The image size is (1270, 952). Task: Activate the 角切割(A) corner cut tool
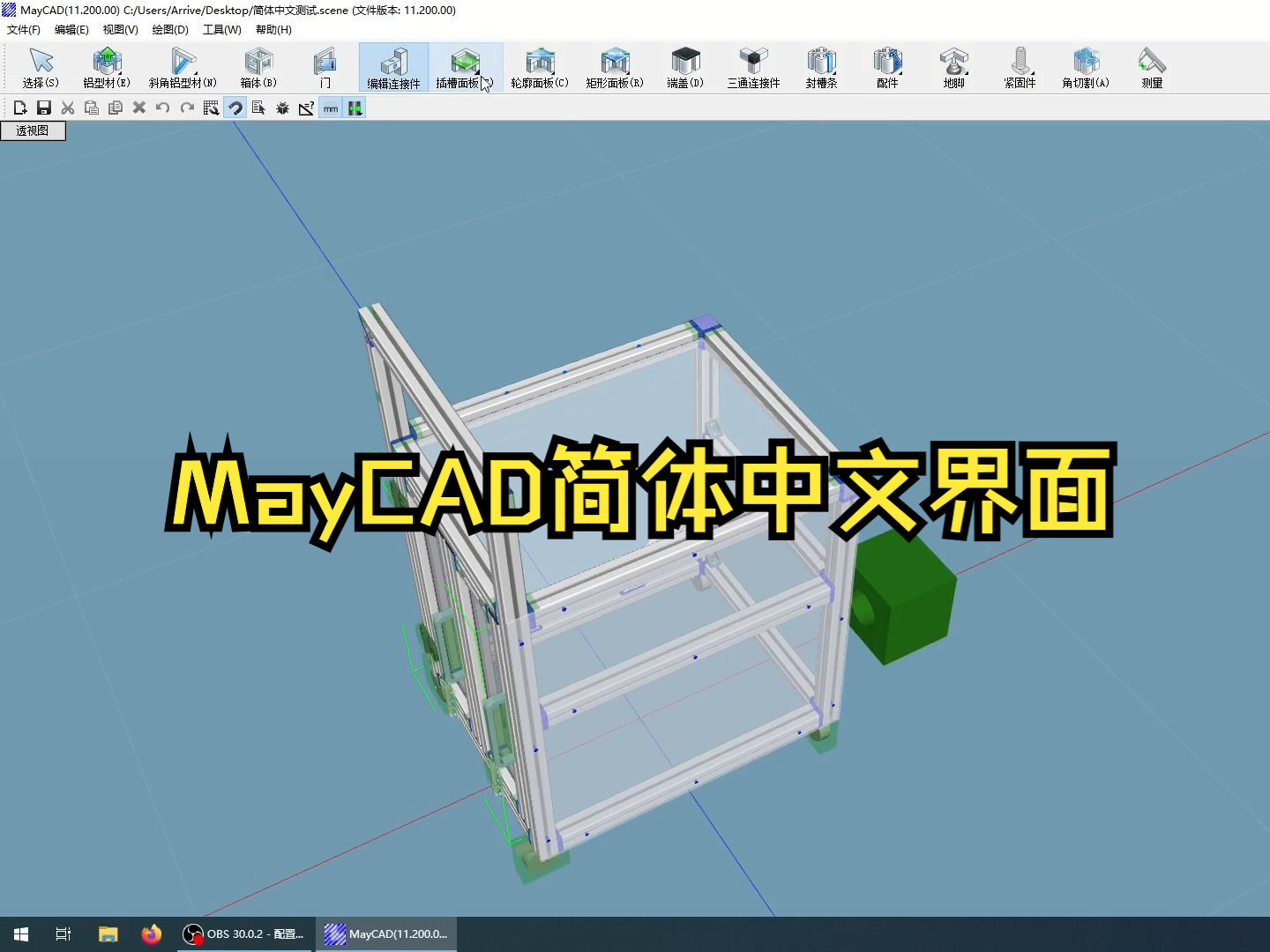coord(1086,68)
